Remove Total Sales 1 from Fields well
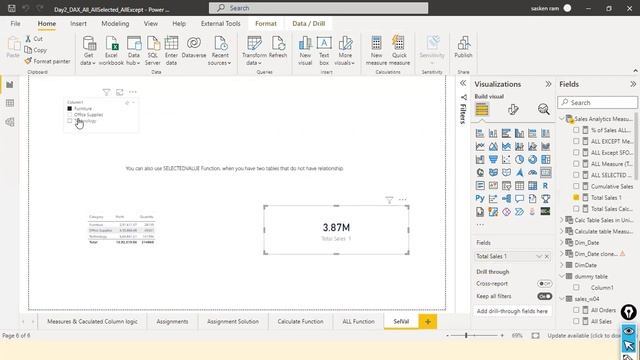This screenshot has height=360, width=640. coord(547,256)
